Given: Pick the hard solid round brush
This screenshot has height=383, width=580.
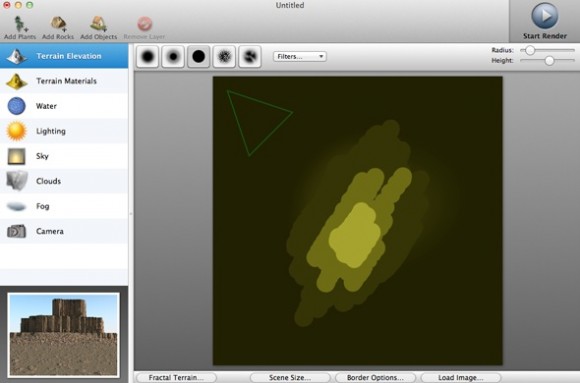Looking at the screenshot, I should tap(199, 57).
